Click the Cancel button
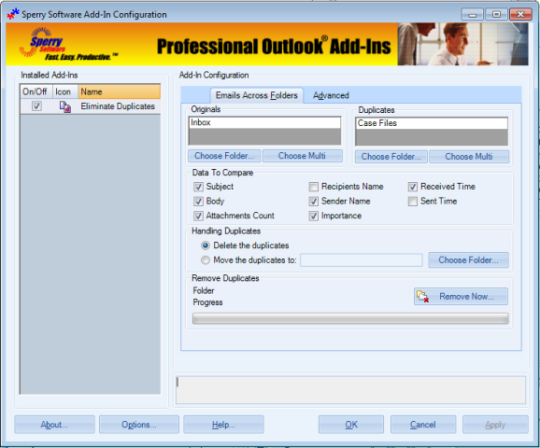The height and width of the screenshot is (448, 540). coord(423,425)
